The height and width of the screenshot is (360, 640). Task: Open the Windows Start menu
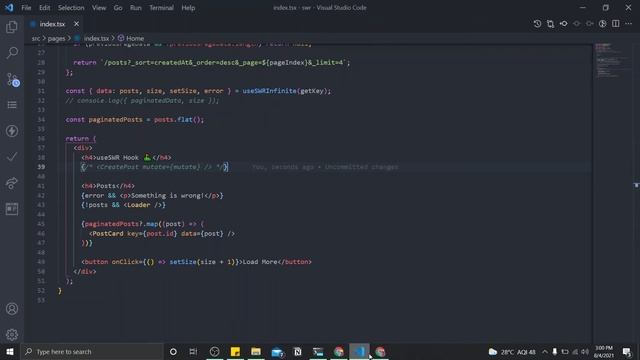tap(10, 351)
